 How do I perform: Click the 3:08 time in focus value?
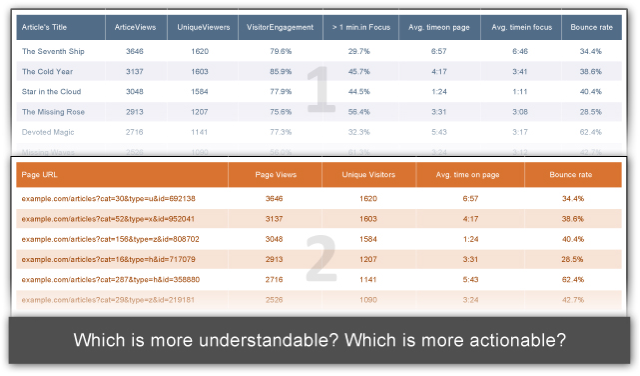point(520,112)
